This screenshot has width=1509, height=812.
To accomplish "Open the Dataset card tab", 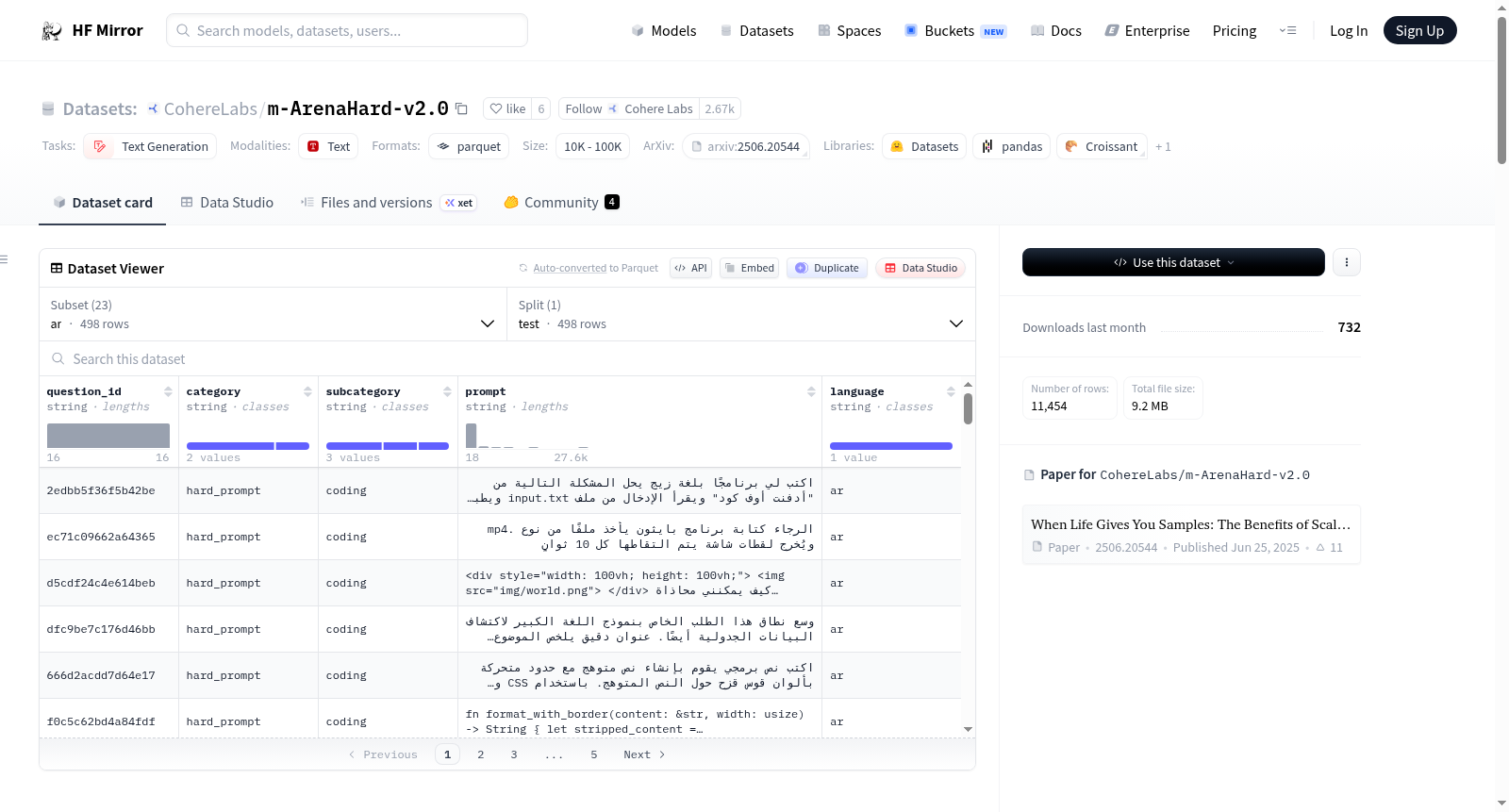I will [103, 202].
